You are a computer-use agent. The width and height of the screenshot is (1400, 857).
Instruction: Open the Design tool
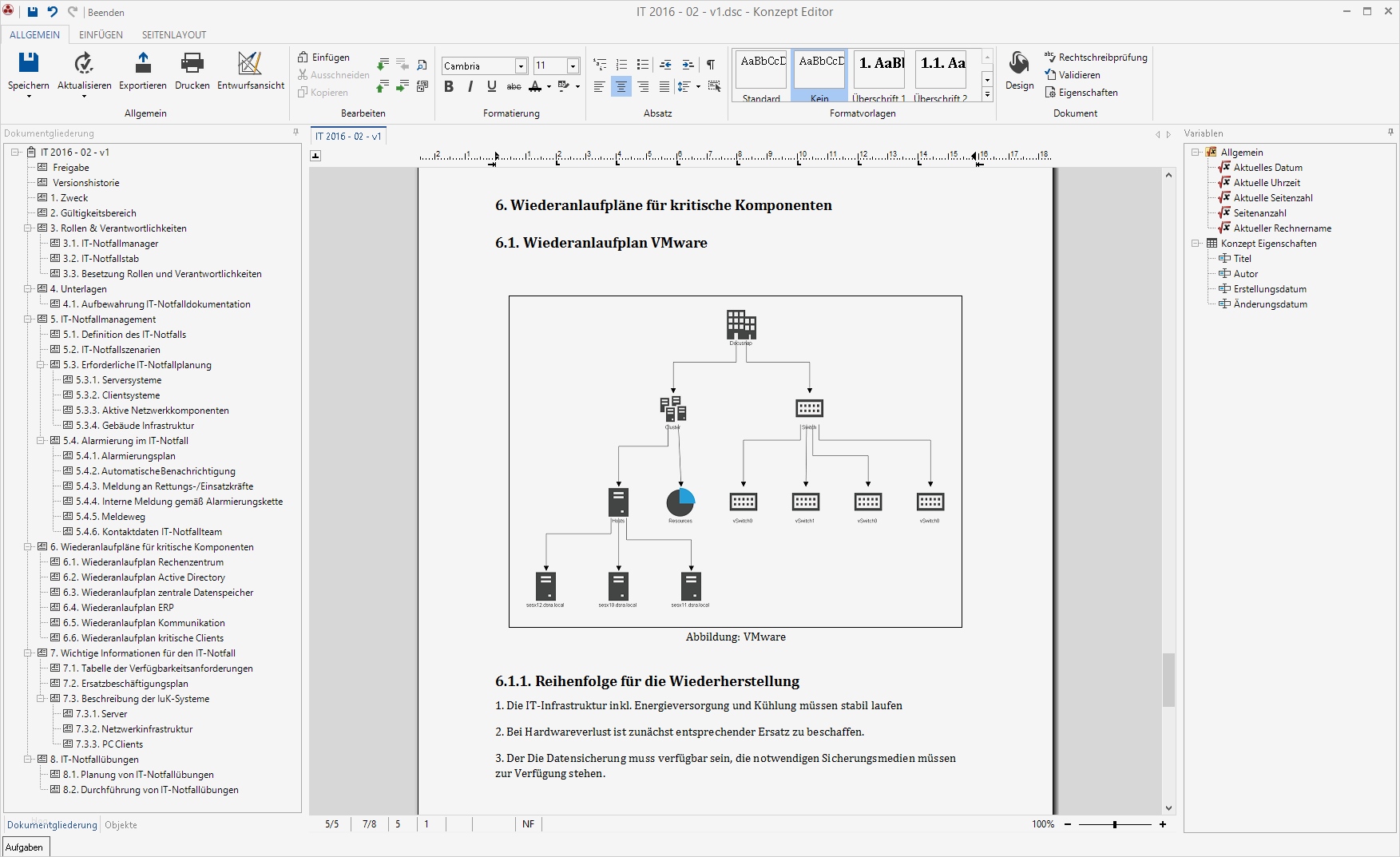coord(1019,72)
